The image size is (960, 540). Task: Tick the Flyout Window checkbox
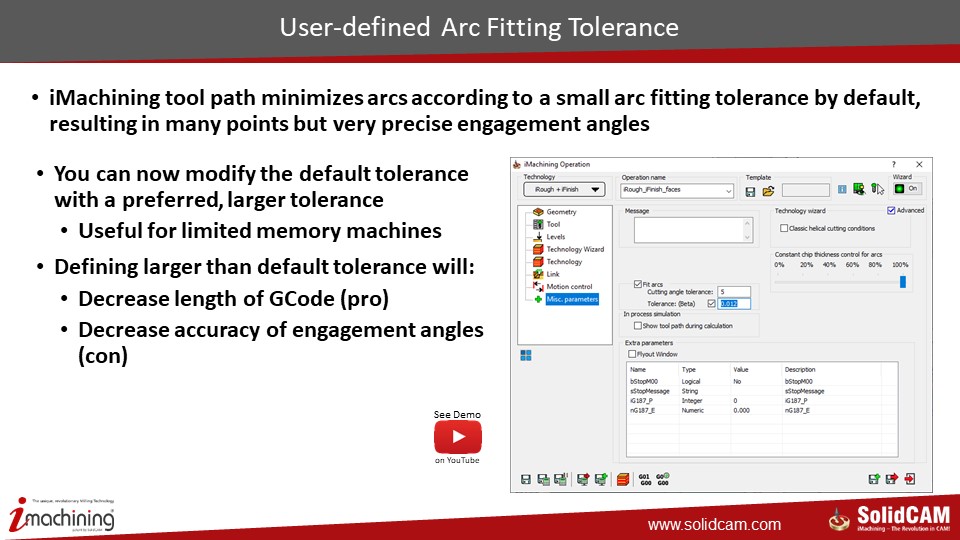tap(631, 353)
